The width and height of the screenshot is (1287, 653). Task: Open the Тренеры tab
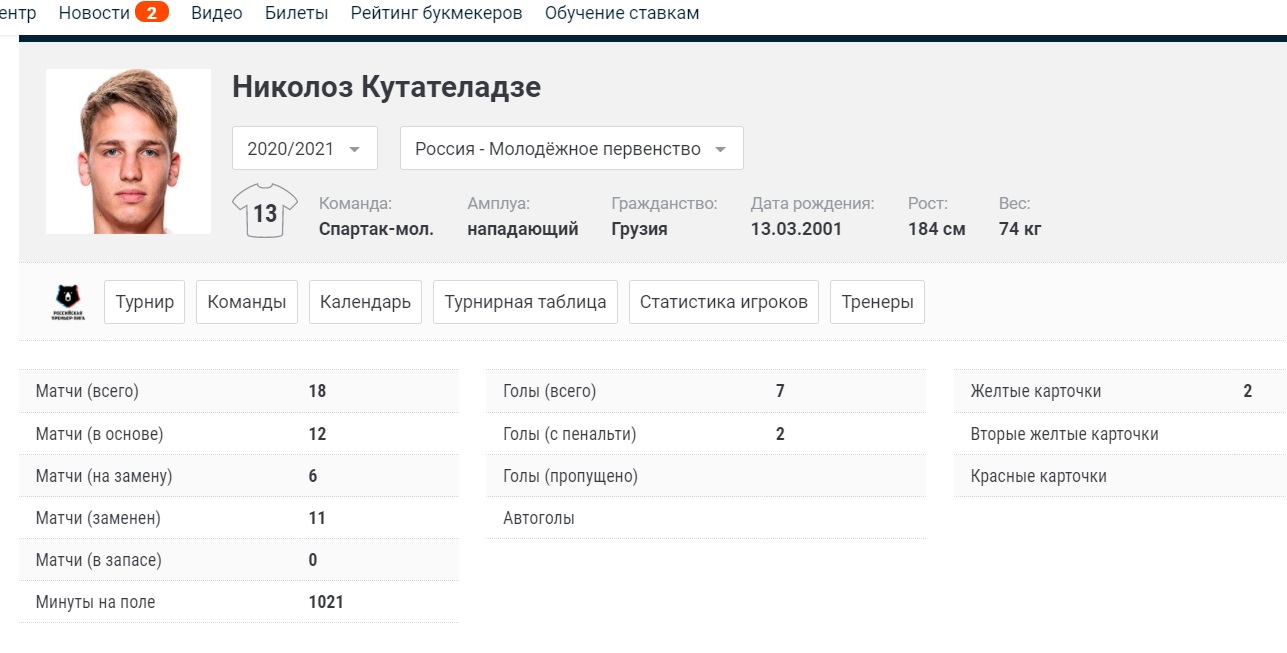[877, 301]
